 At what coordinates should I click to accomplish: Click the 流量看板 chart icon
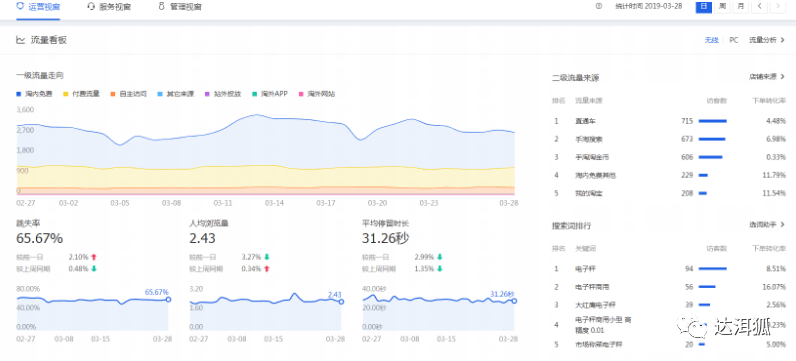21,40
